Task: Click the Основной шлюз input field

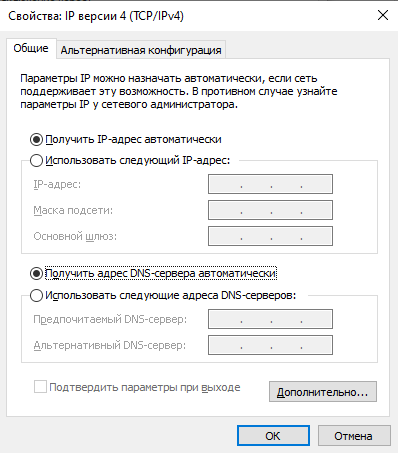Action: point(270,236)
